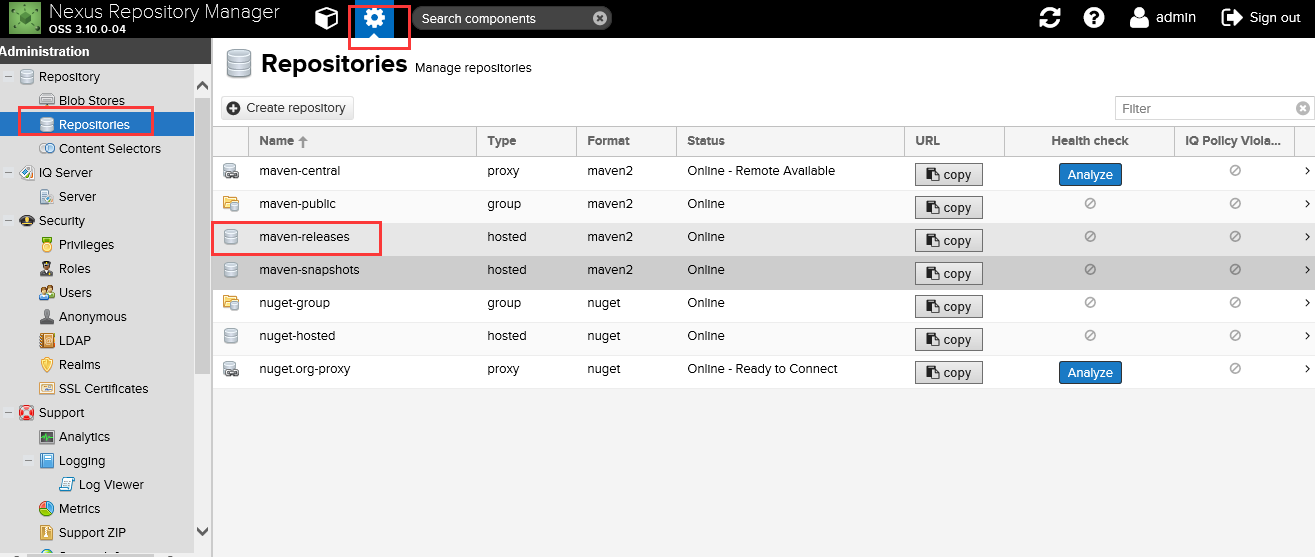Click the Blob Stores icon in sidebar

pyautogui.click(x=47, y=101)
